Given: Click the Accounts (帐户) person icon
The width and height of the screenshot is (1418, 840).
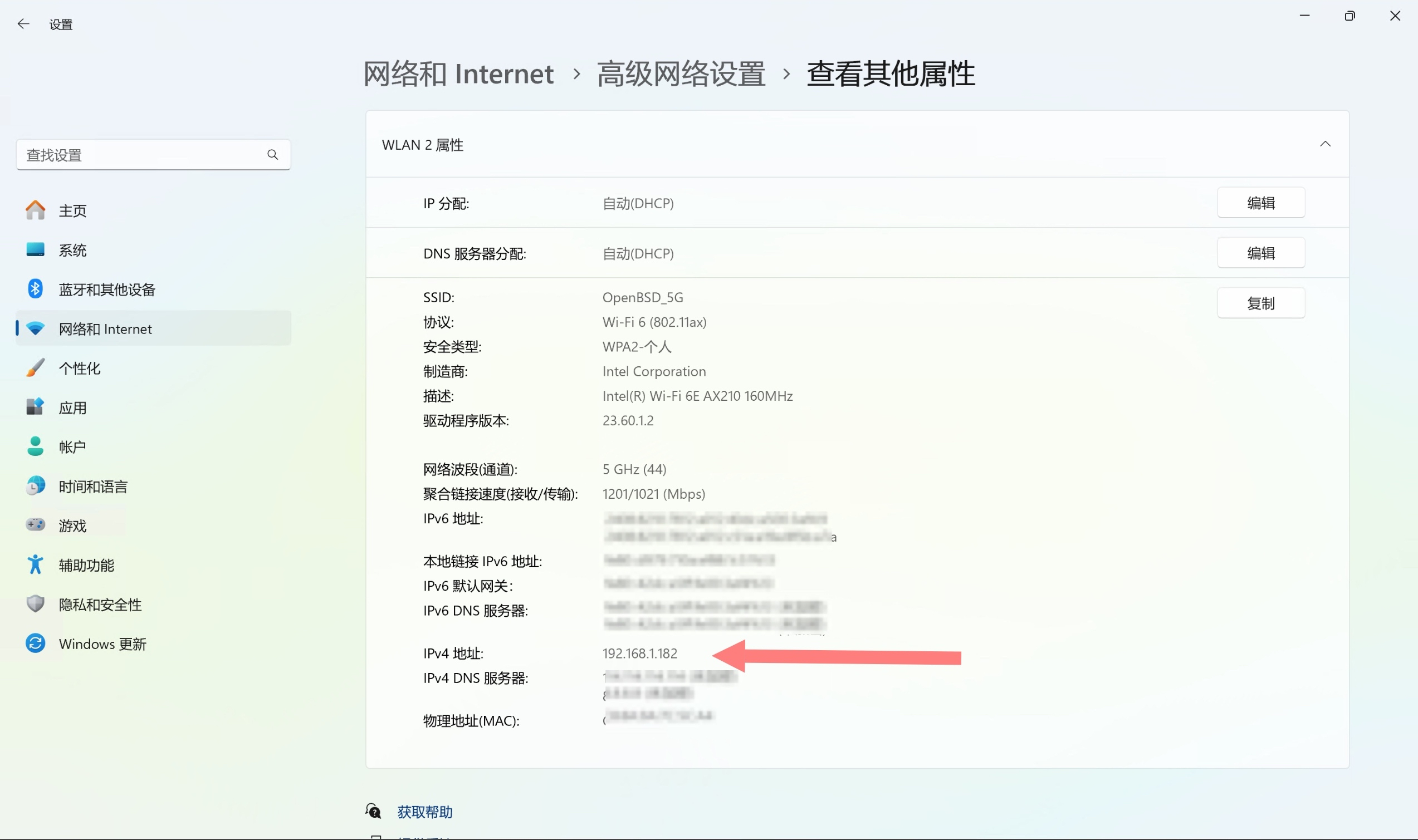Looking at the screenshot, I should 35,446.
